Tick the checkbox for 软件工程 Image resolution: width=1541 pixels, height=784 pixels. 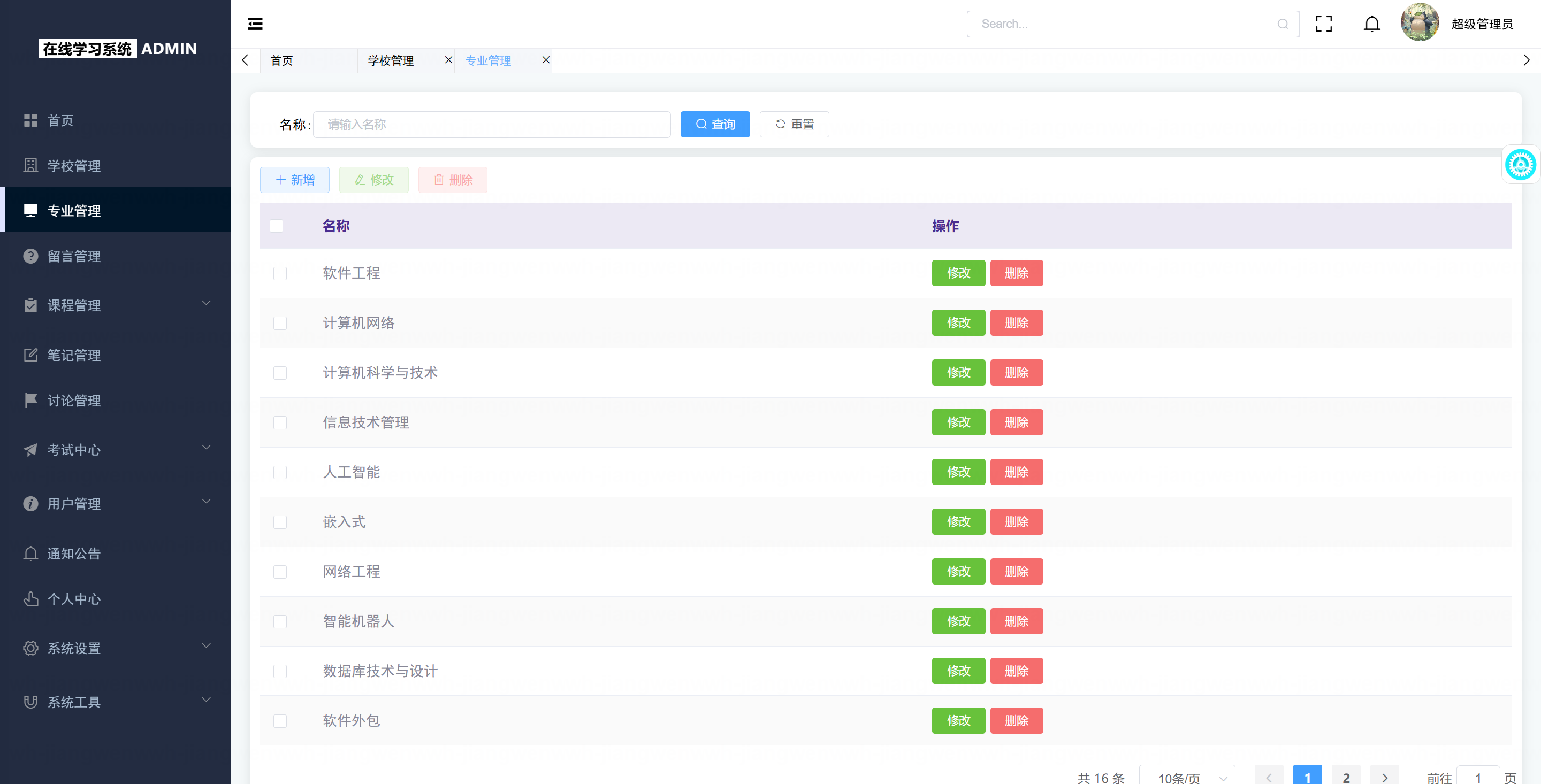coord(280,273)
